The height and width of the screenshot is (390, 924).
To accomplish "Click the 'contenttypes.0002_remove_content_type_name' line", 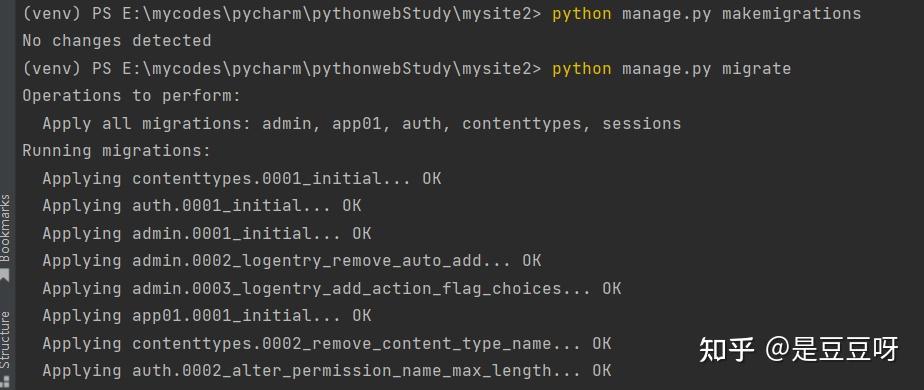I will (x=326, y=343).
